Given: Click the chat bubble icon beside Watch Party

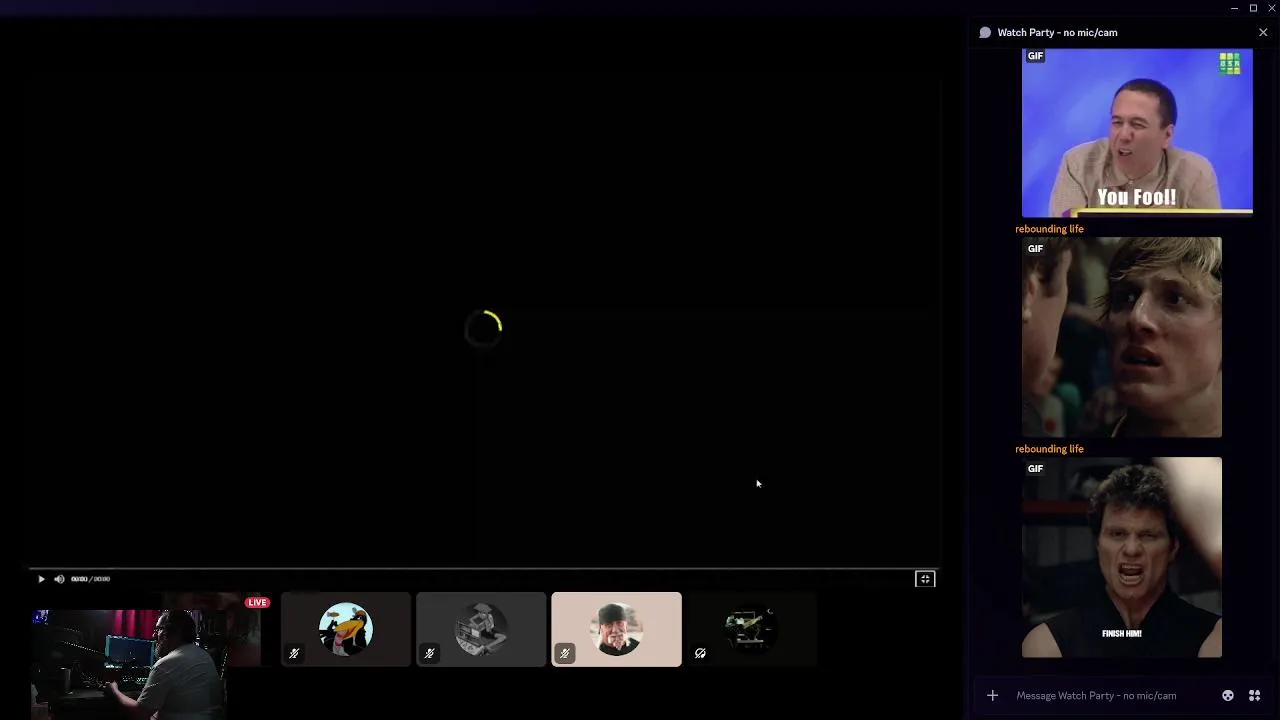Looking at the screenshot, I should (985, 32).
